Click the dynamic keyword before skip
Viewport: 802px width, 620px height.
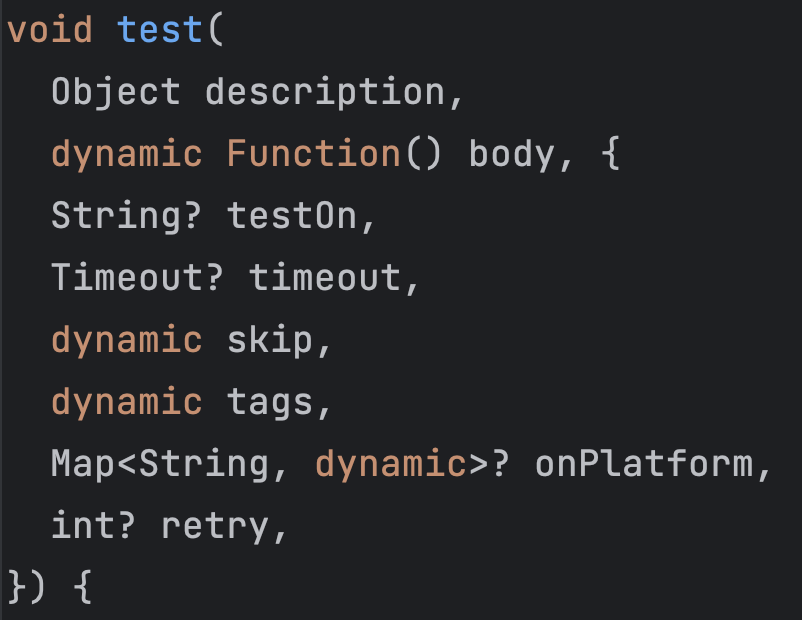tap(127, 340)
